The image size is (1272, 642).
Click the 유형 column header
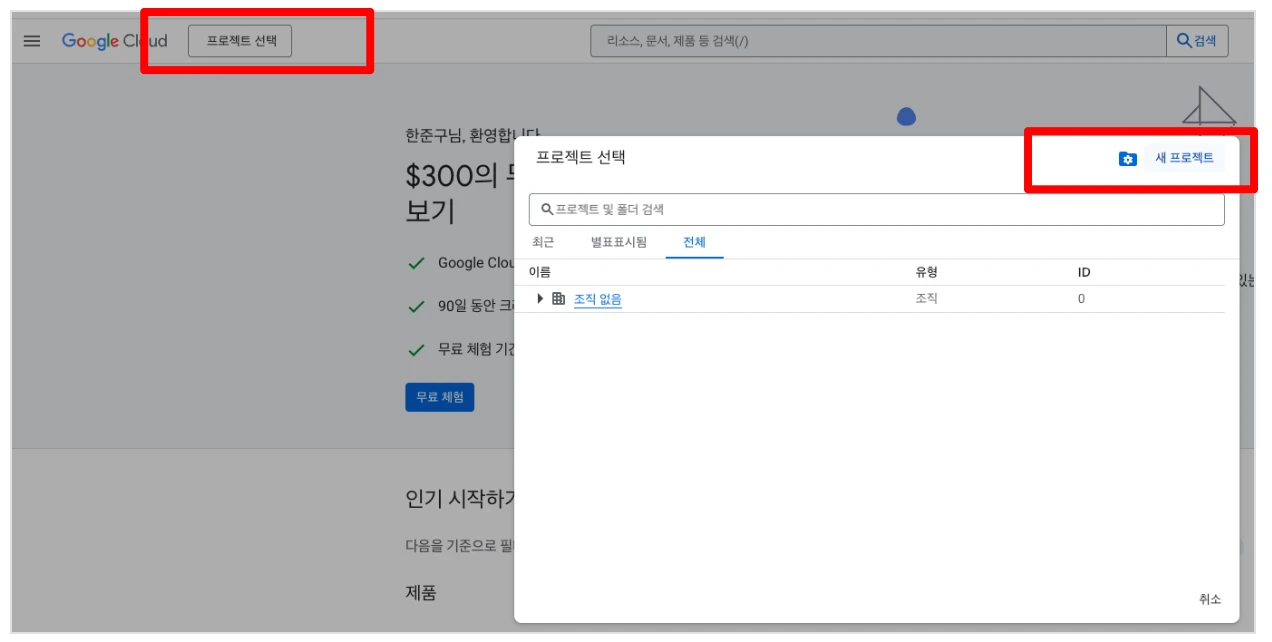pos(926,272)
